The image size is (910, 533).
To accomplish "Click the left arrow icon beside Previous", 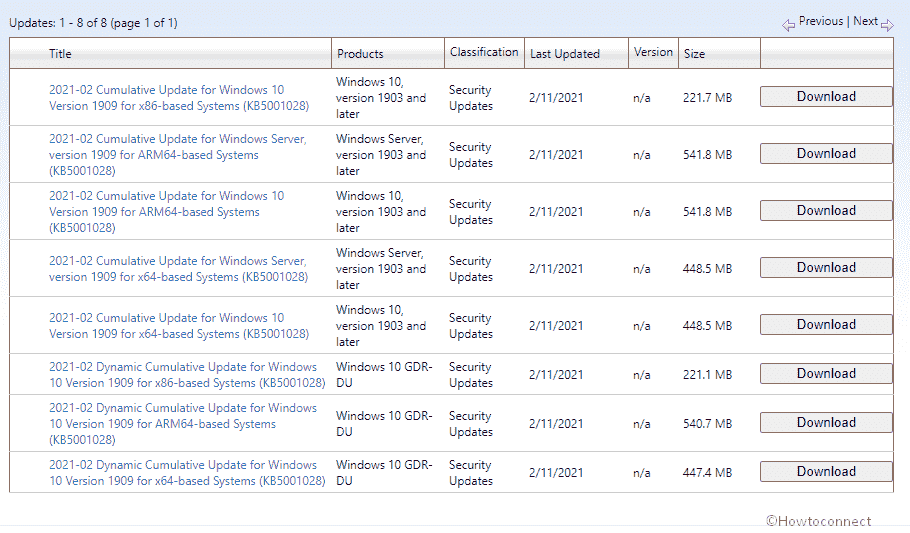I will (x=788, y=25).
